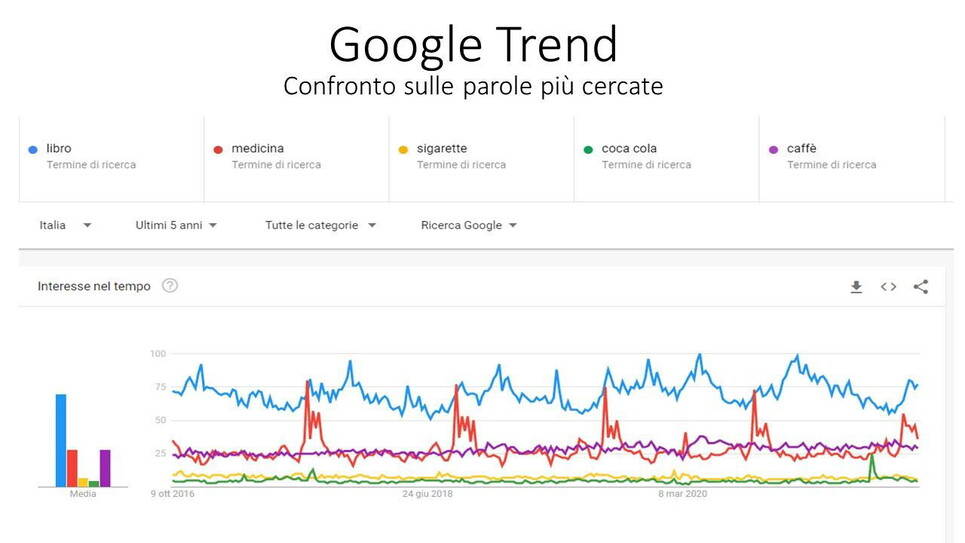Click the blue dot beside libro
Image resolution: width=965 pixels, height=543 pixels.
(33, 150)
